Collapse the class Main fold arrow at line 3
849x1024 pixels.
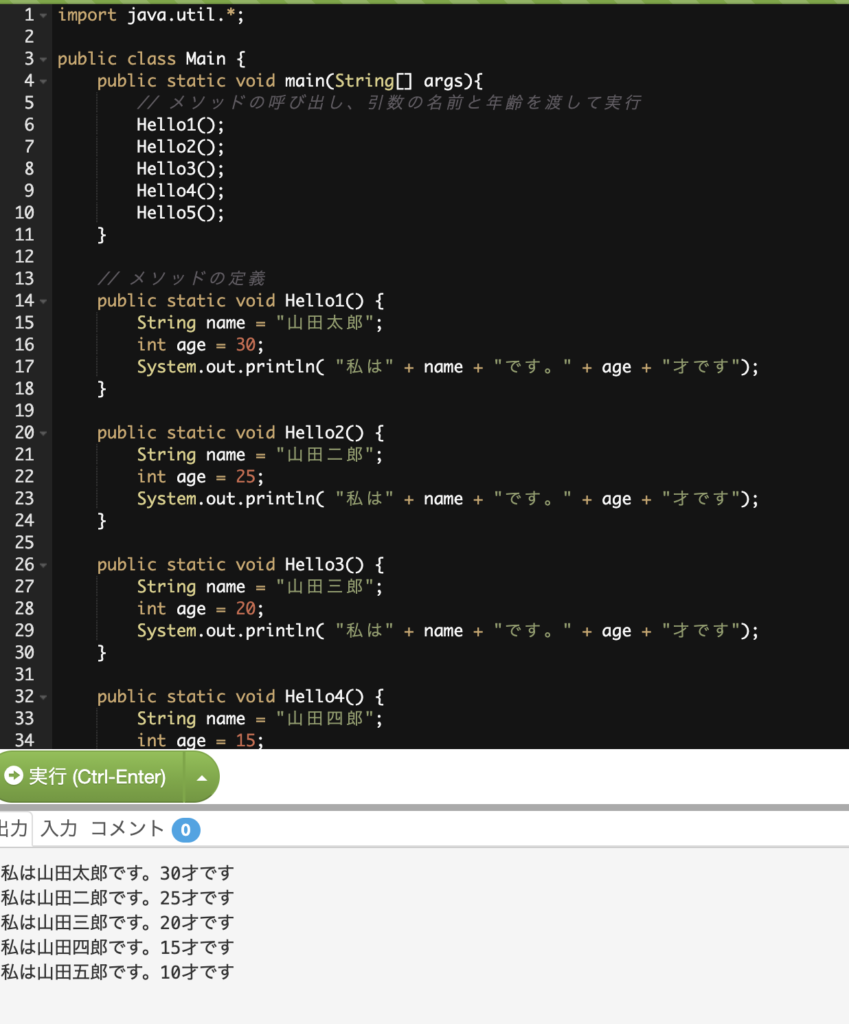pyautogui.click(x=43, y=59)
